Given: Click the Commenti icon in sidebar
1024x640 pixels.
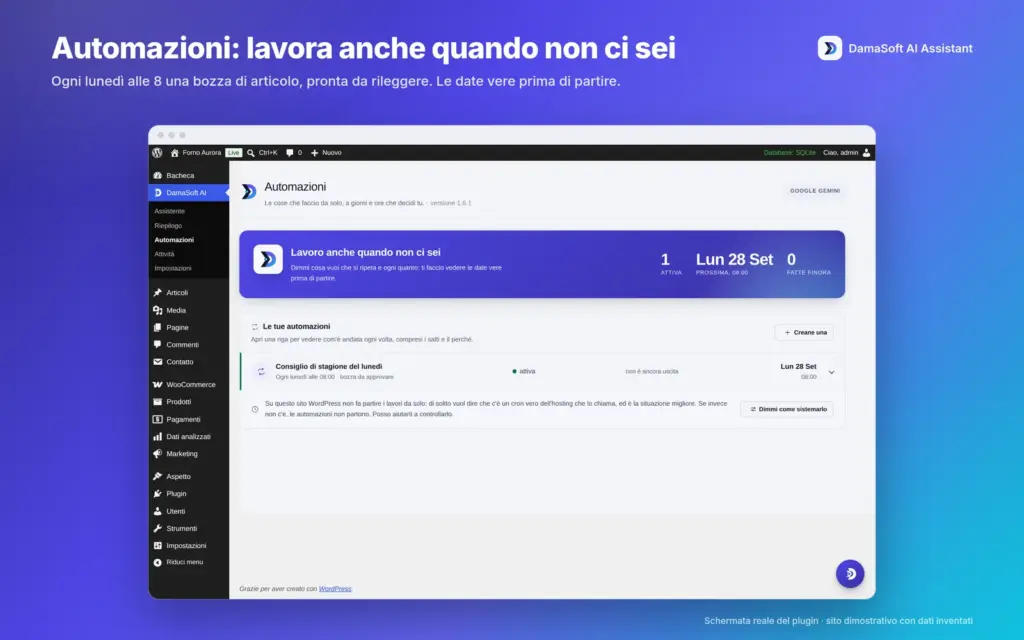Looking at the screenshot, I should [157, 345].
